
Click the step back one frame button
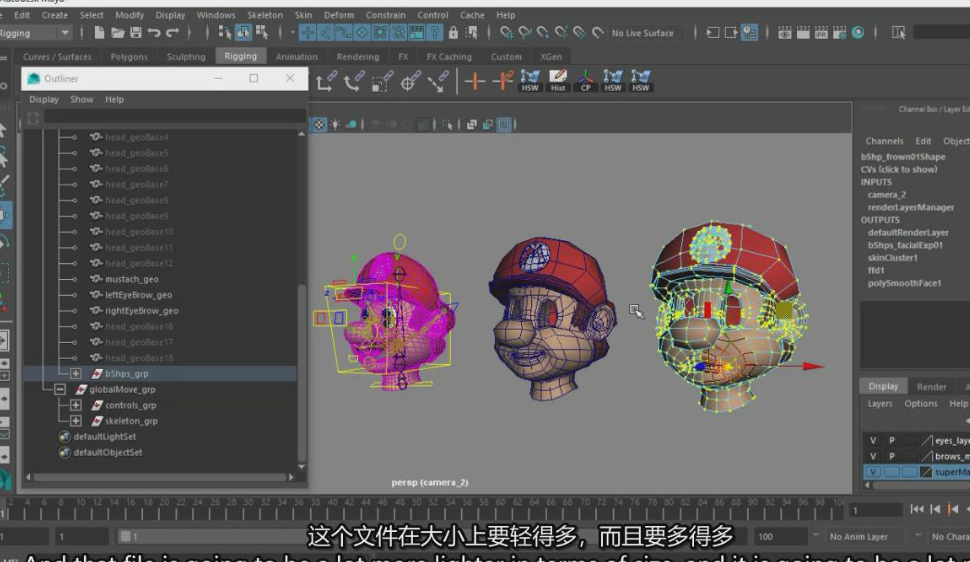coord(935,509)
